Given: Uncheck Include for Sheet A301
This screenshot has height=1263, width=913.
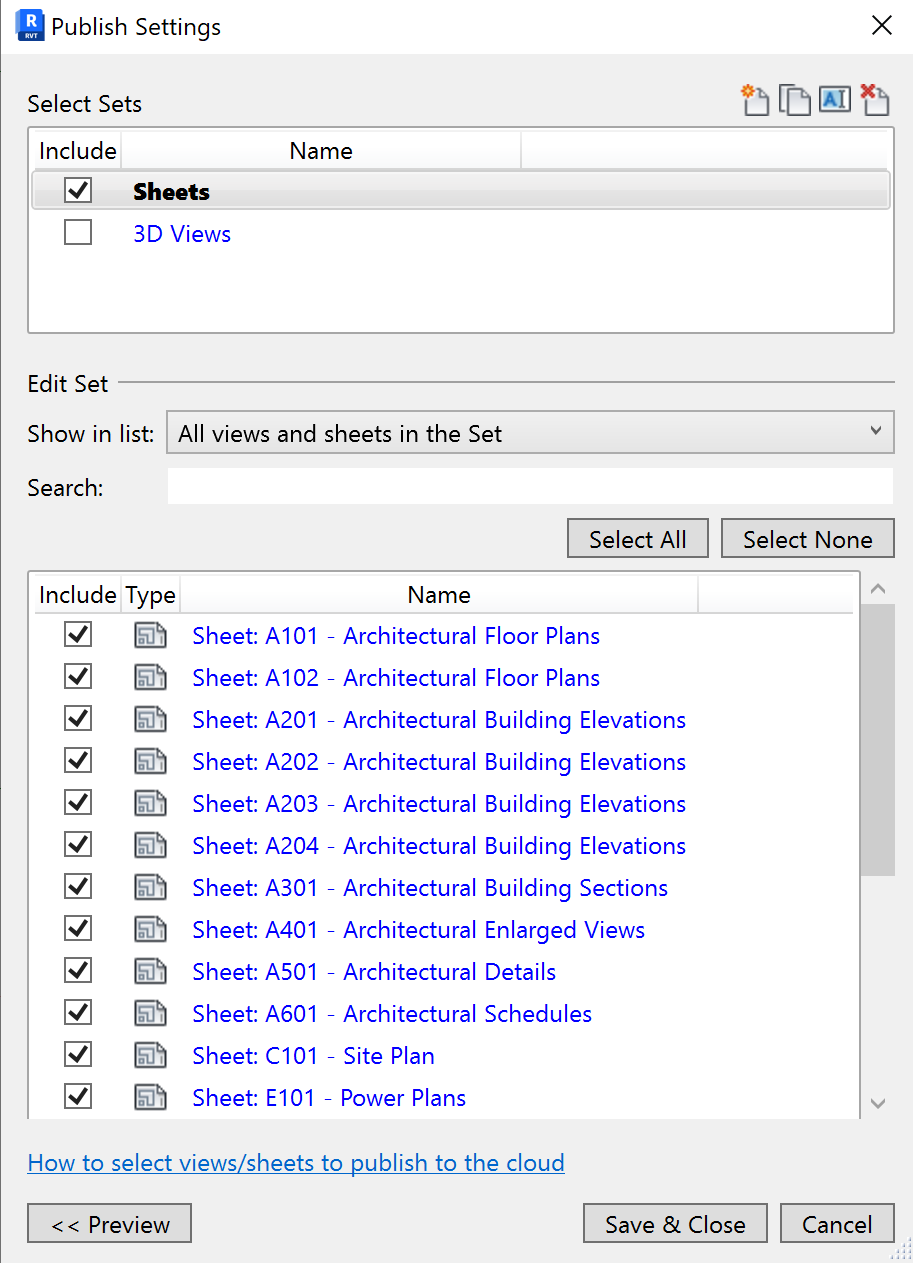Looking at the screenshot, I should (77, 886).
